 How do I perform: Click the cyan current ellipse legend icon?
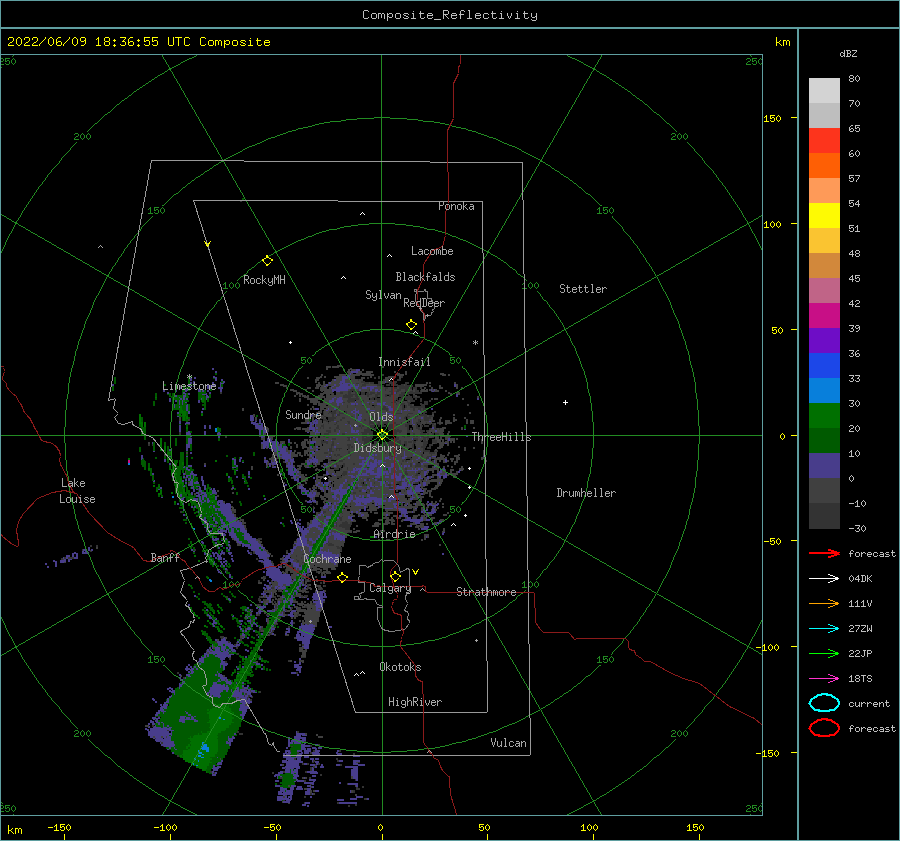coord(824,703)
